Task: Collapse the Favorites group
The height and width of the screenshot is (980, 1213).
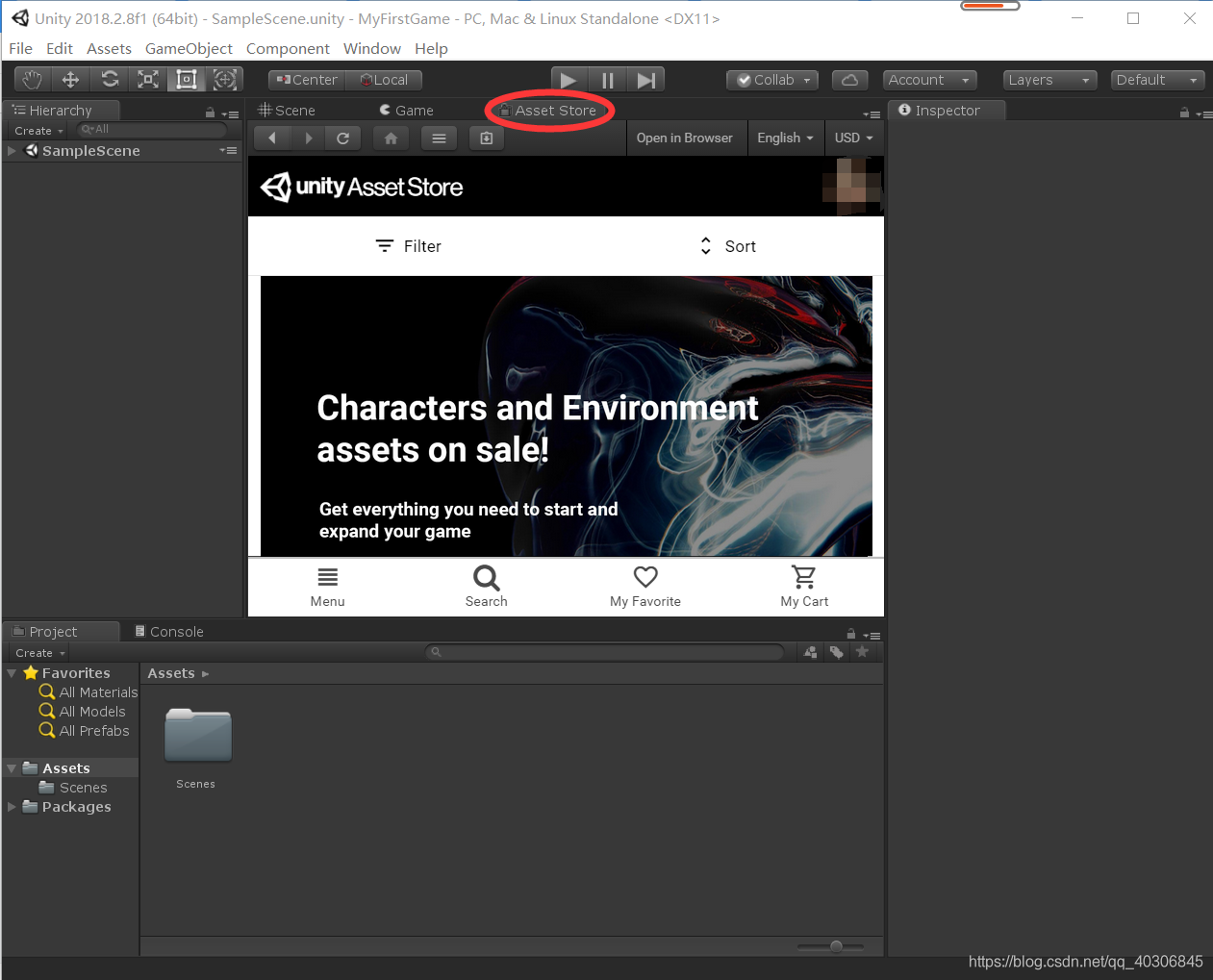Action: tap(12, 673)
